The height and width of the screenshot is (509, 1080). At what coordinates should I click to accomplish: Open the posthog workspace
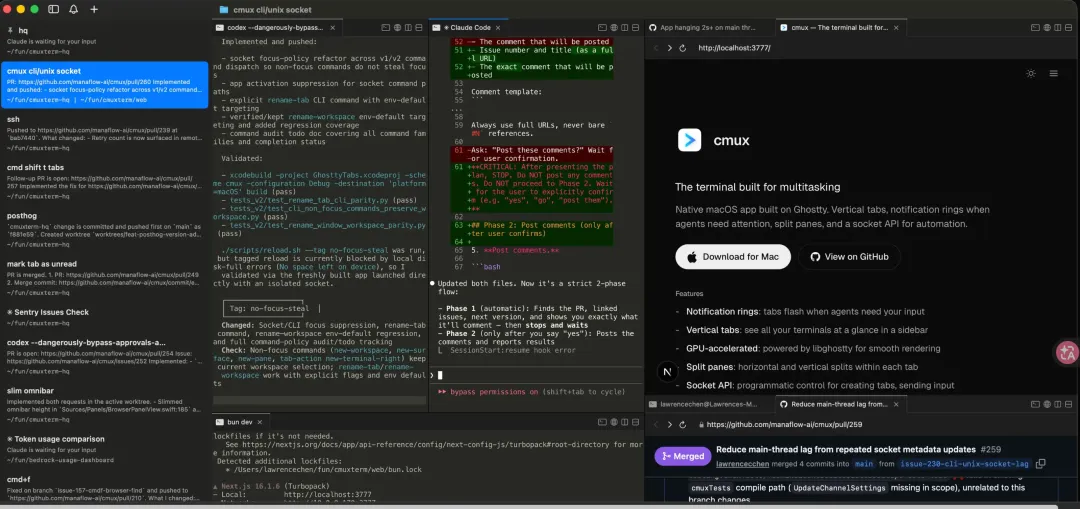(x=104, y=229)
